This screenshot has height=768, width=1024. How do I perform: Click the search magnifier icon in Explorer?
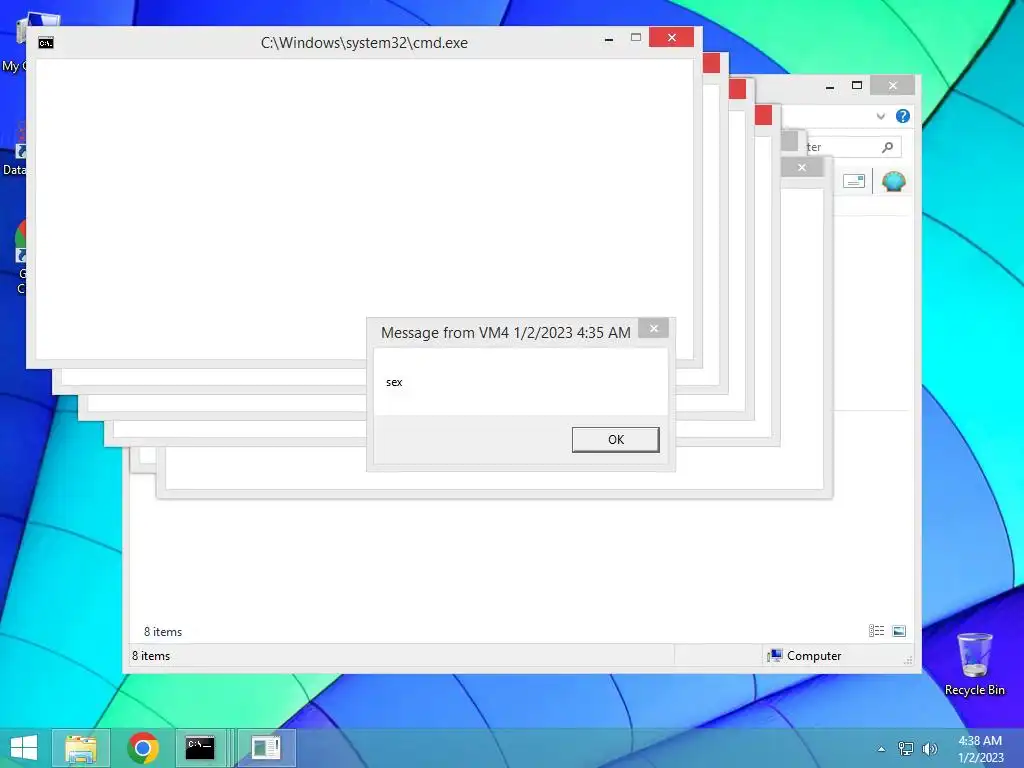click(888, 147)
